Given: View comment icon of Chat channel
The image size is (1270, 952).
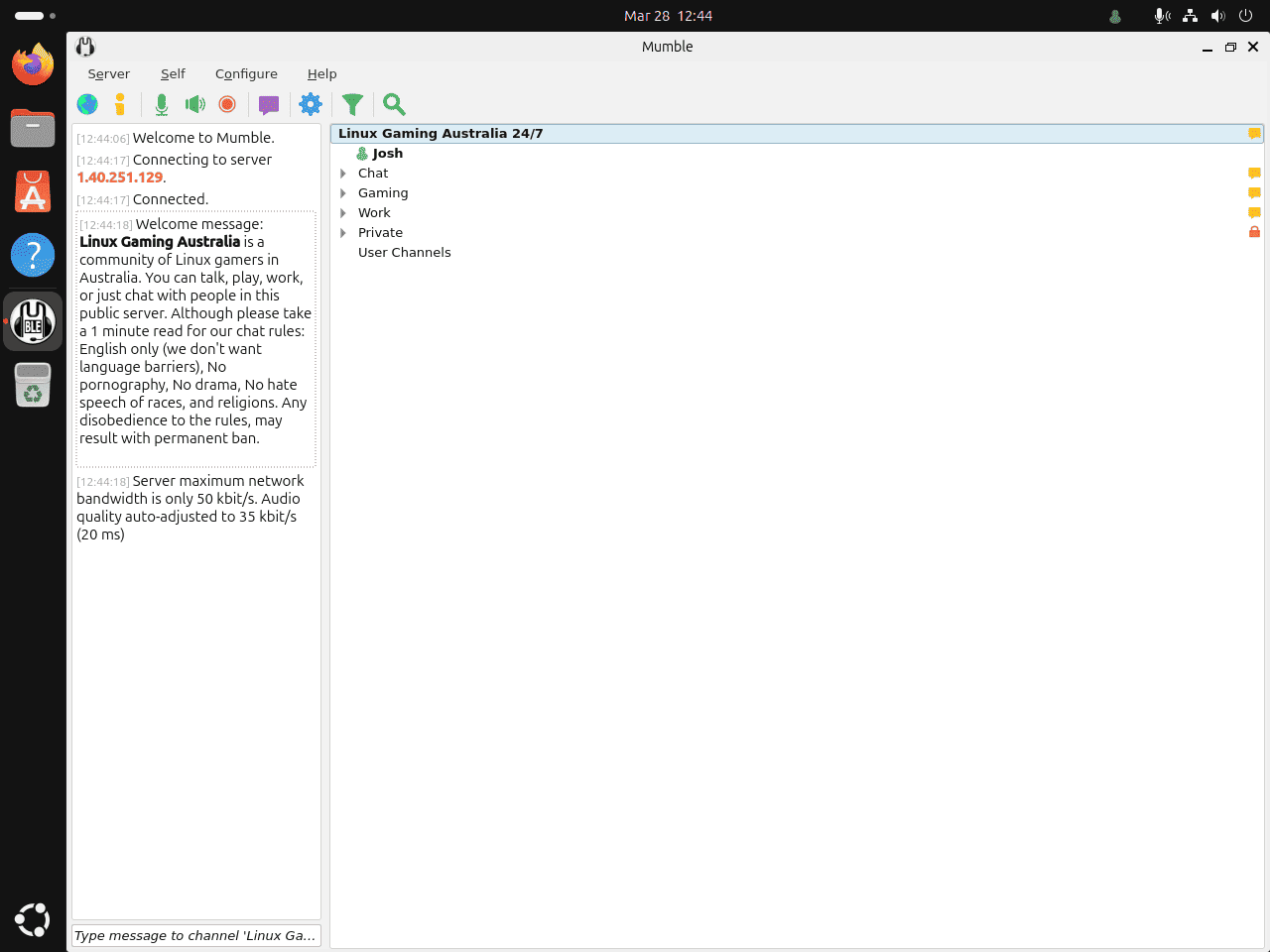Looking at the screenshot, I should click(x=1254, y=174).
